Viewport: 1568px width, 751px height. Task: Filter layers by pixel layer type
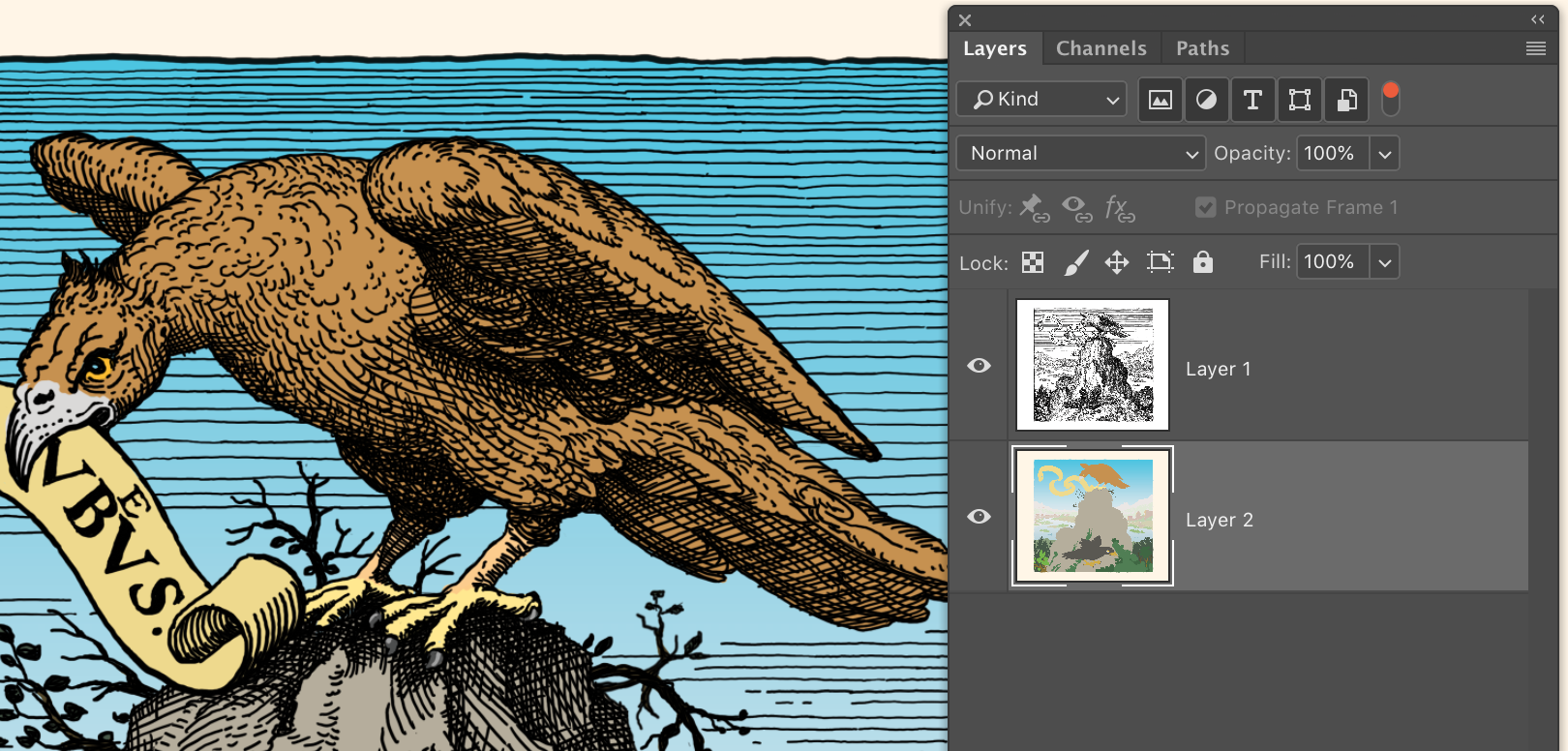1160,100
